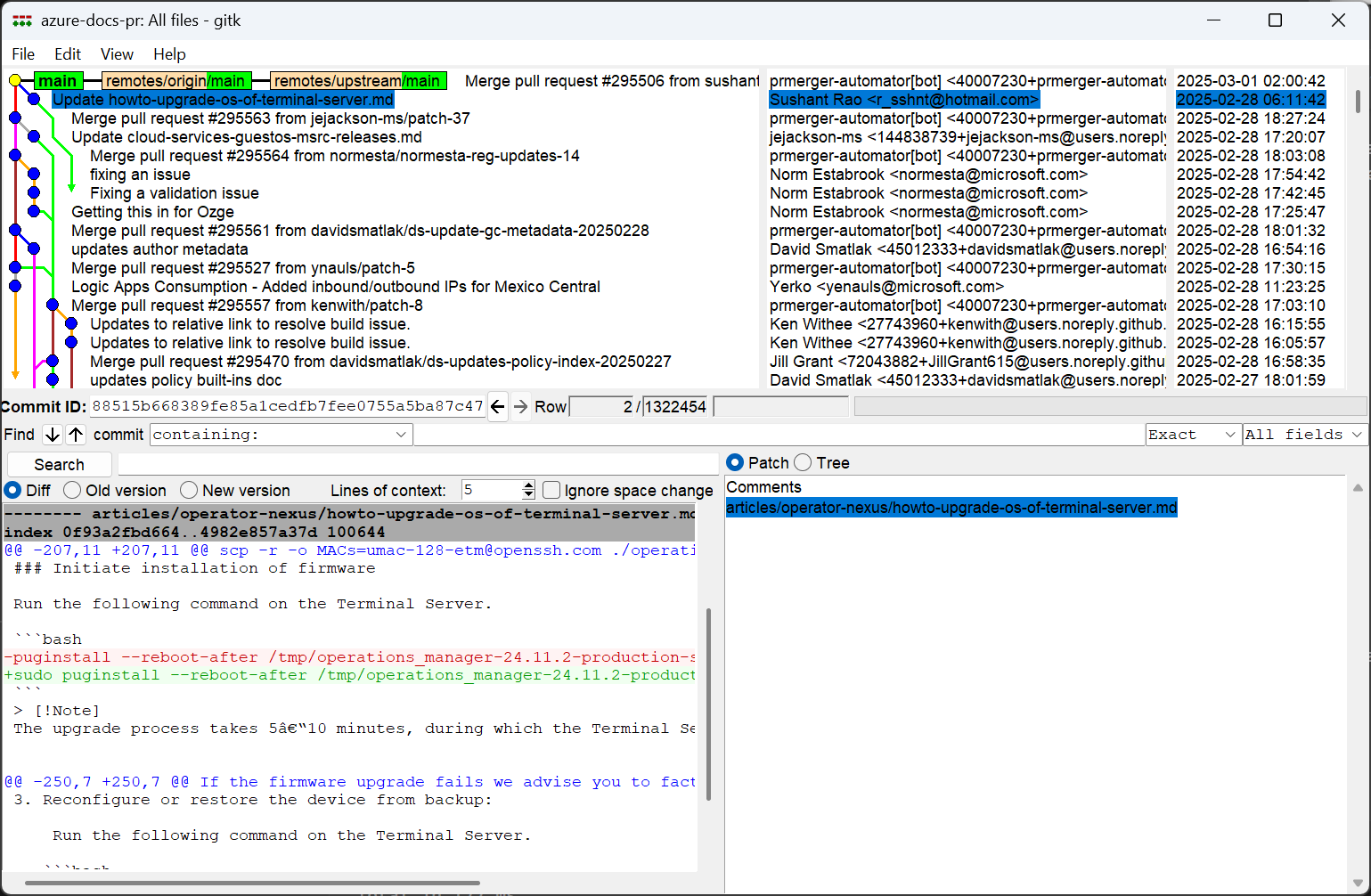Find next match with down arrow
The height and width of the screenshot is (896, 1371).
point(53,435)
